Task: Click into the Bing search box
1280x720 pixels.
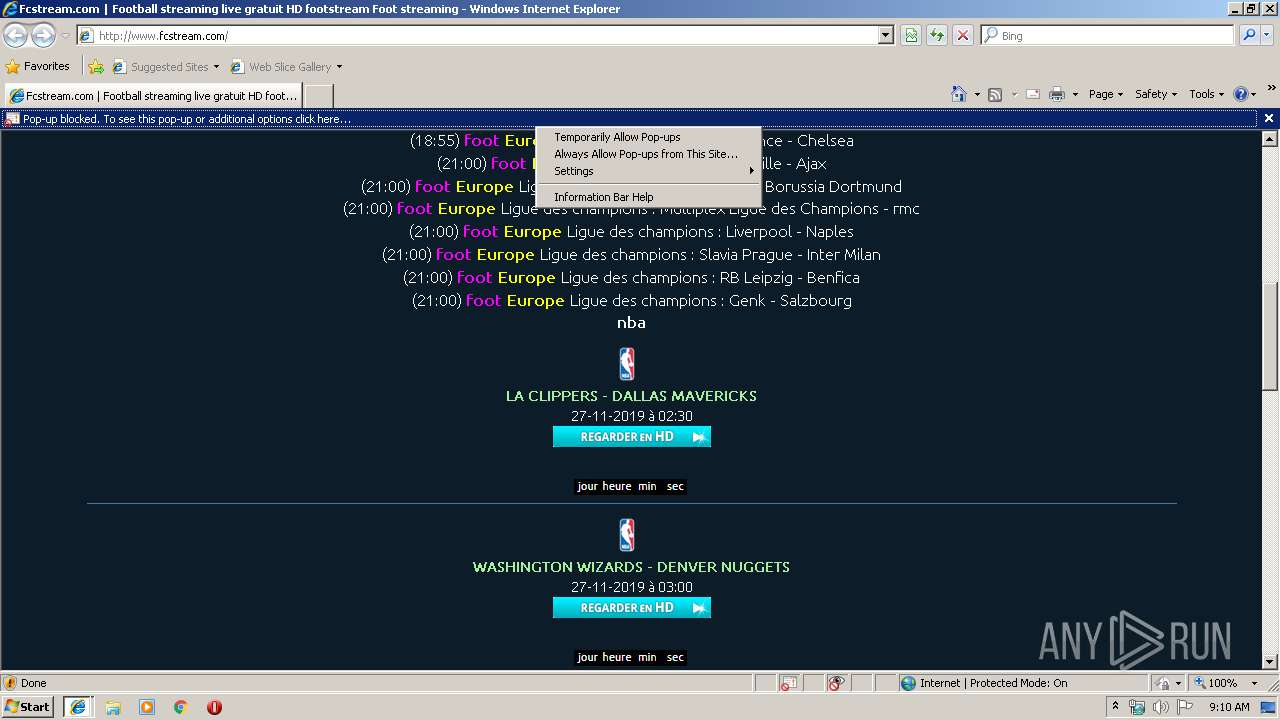Action: coord(1108,35)
